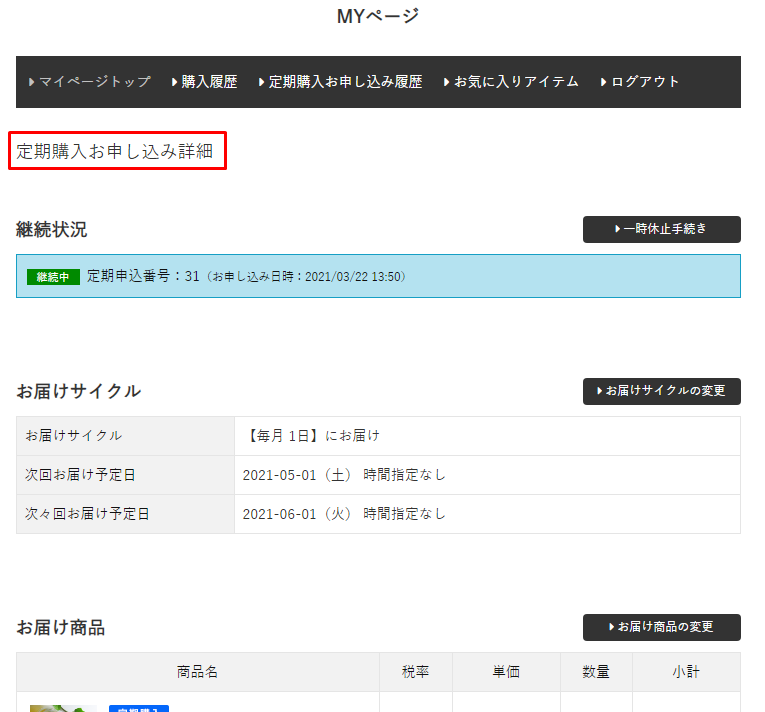Open 定期購入お申し込み履歴 navigation link
The height and width of the screenshot is (712, 765).
(340, 82)
